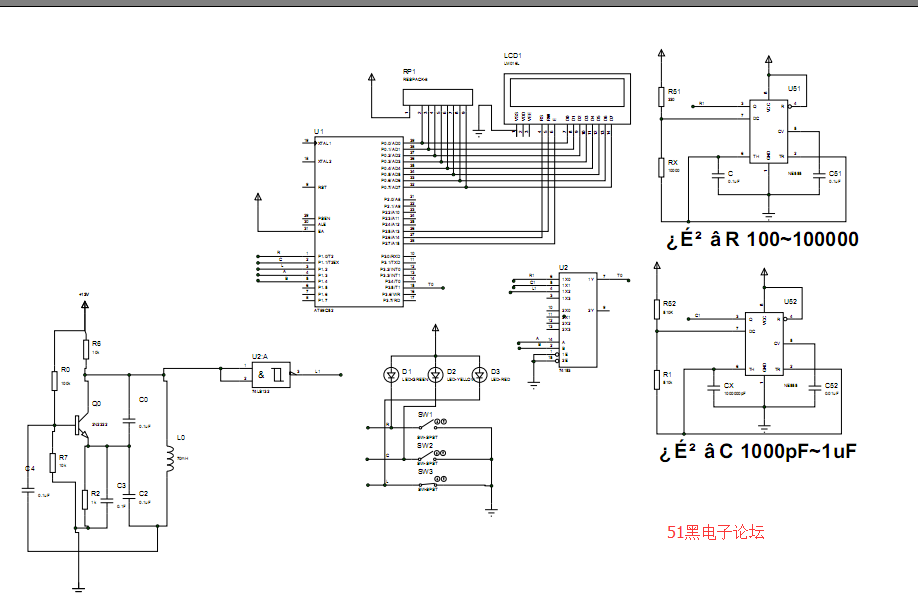The image size is (918, 593).
Task: Select the D2 LED
Action: pyautogui.click(x=436, y=375)
